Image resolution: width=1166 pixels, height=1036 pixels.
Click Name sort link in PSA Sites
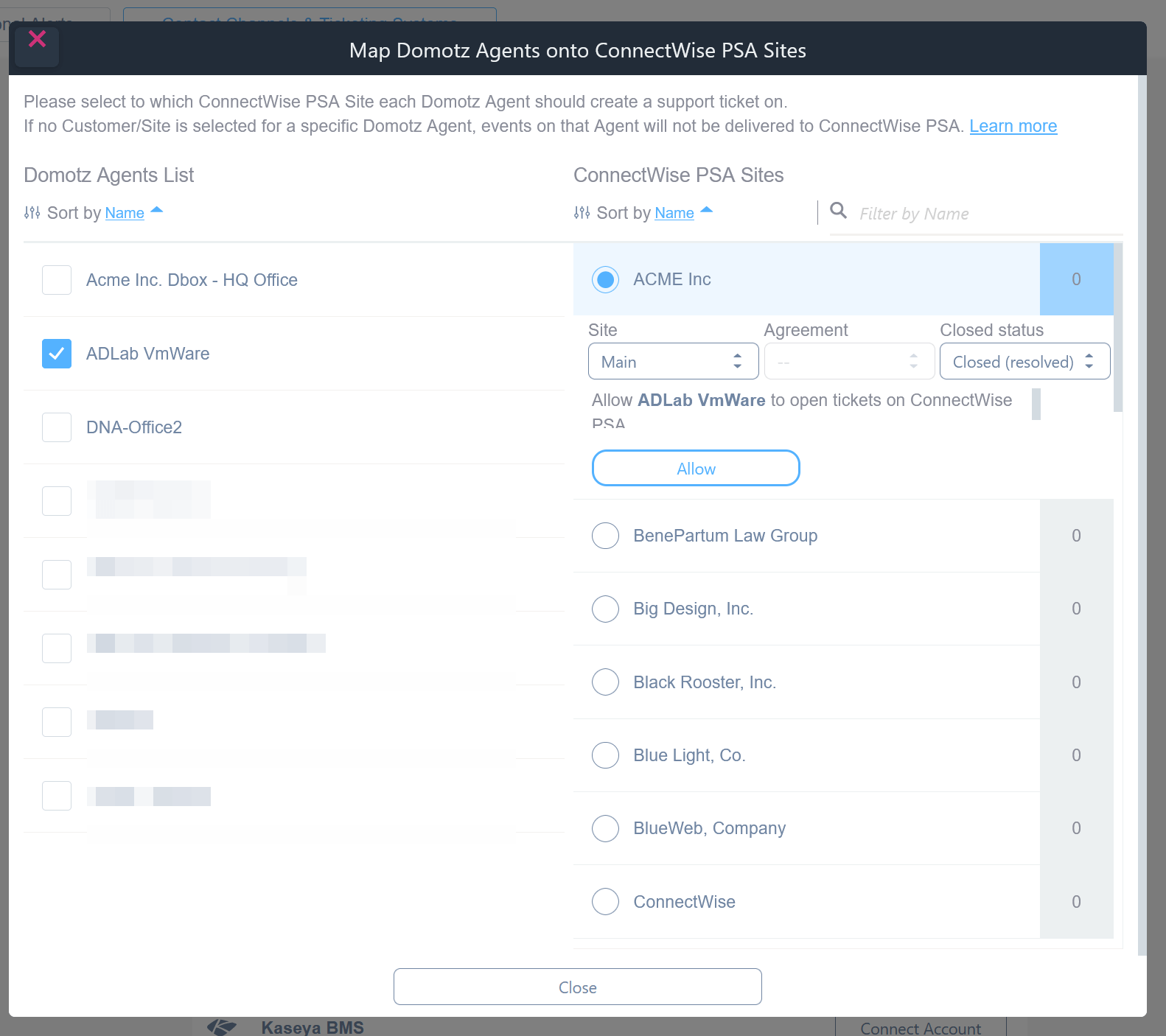click(674, 213)
